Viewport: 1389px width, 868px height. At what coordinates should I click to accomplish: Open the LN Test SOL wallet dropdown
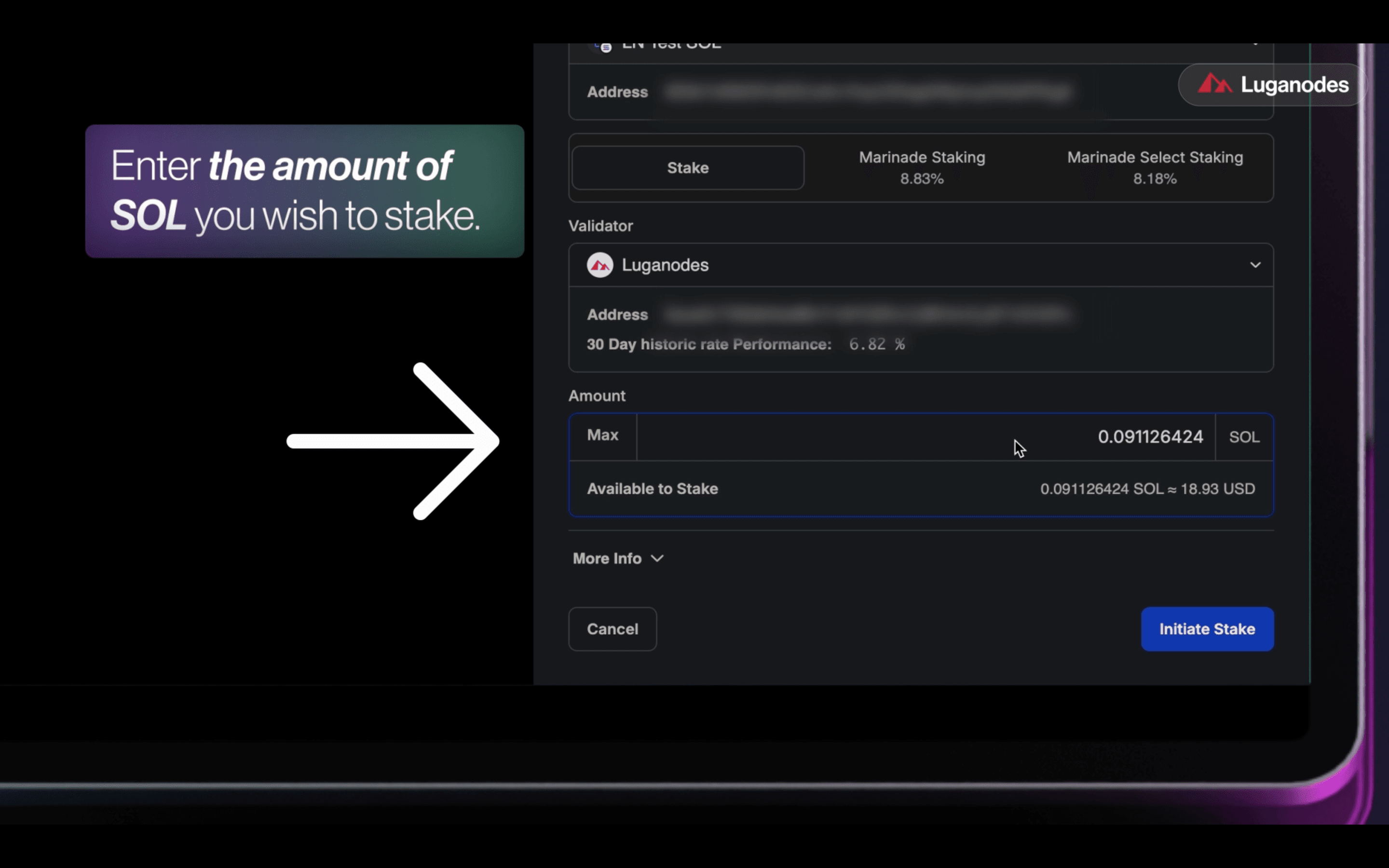coord(918,48)
